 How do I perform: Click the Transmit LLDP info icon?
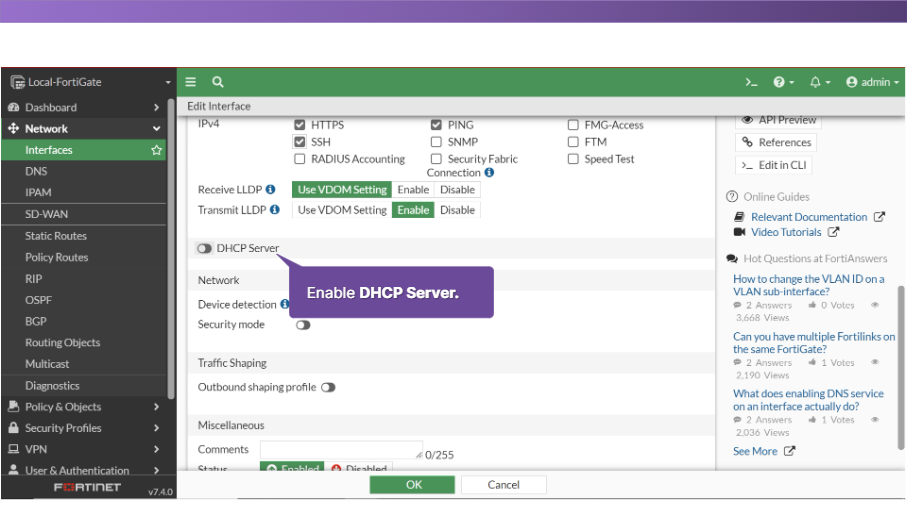click(275, 210)
